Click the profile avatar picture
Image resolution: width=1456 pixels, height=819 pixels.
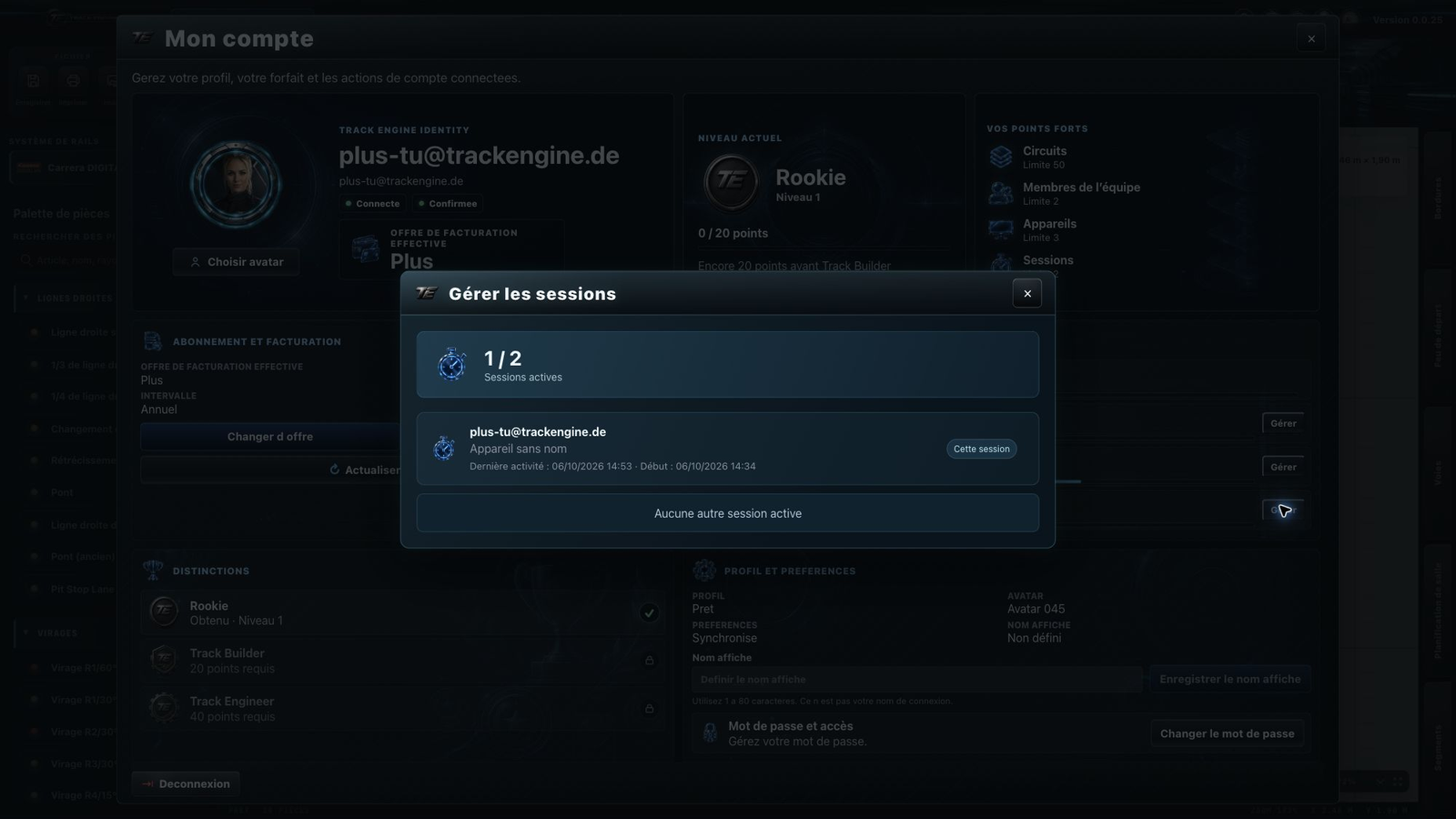[x=236, y=184]
